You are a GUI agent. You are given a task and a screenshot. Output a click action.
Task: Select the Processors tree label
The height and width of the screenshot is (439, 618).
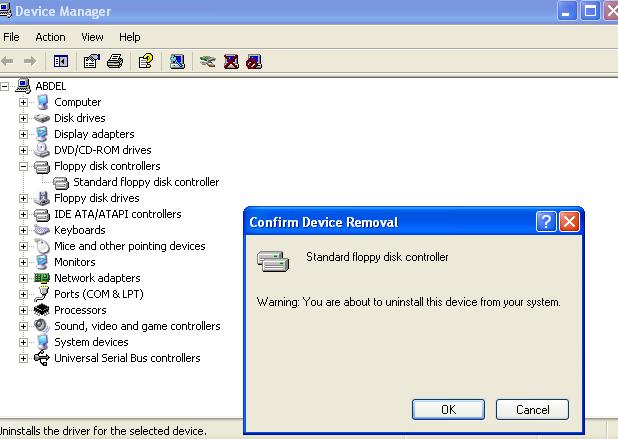80,310
